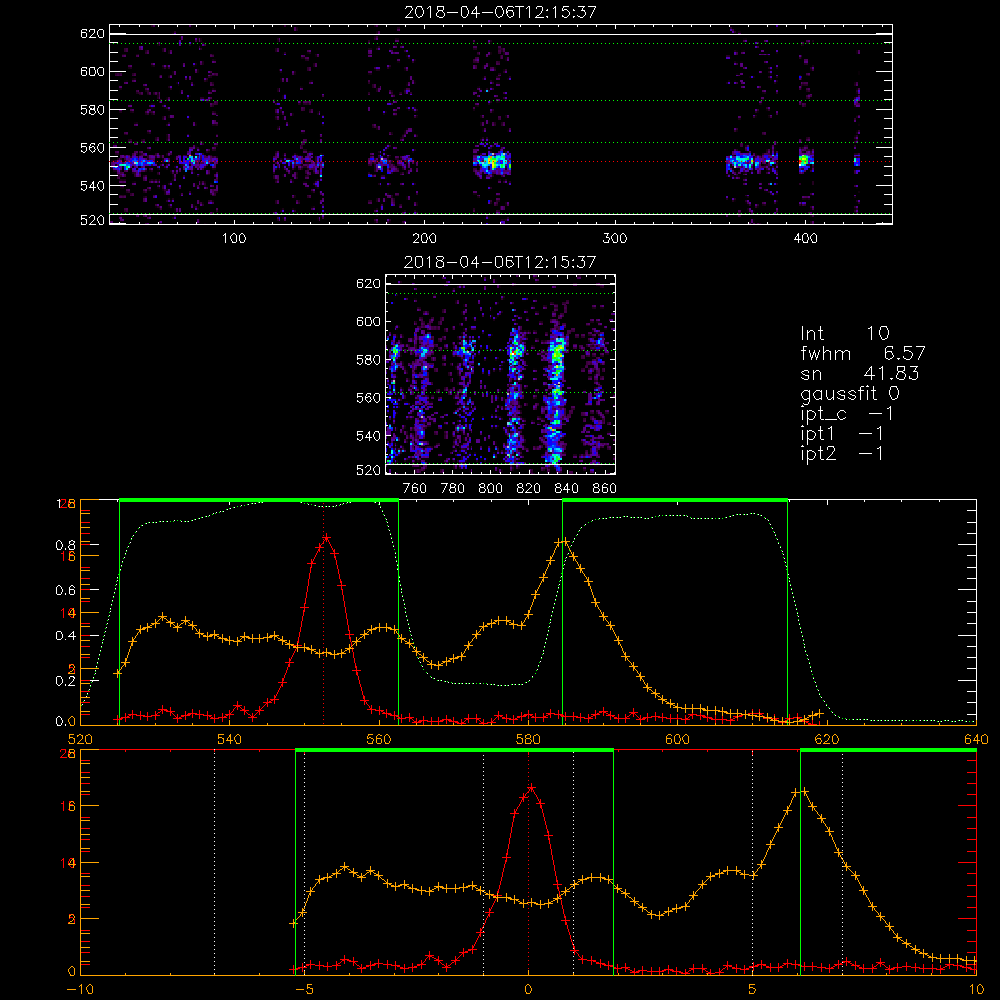Image resolution: width=1000 pixels, height=1000 pixels.
Task: Click the middle spectrogram title 2018-04-06T12:15:37
Action: tap(500, 262)
